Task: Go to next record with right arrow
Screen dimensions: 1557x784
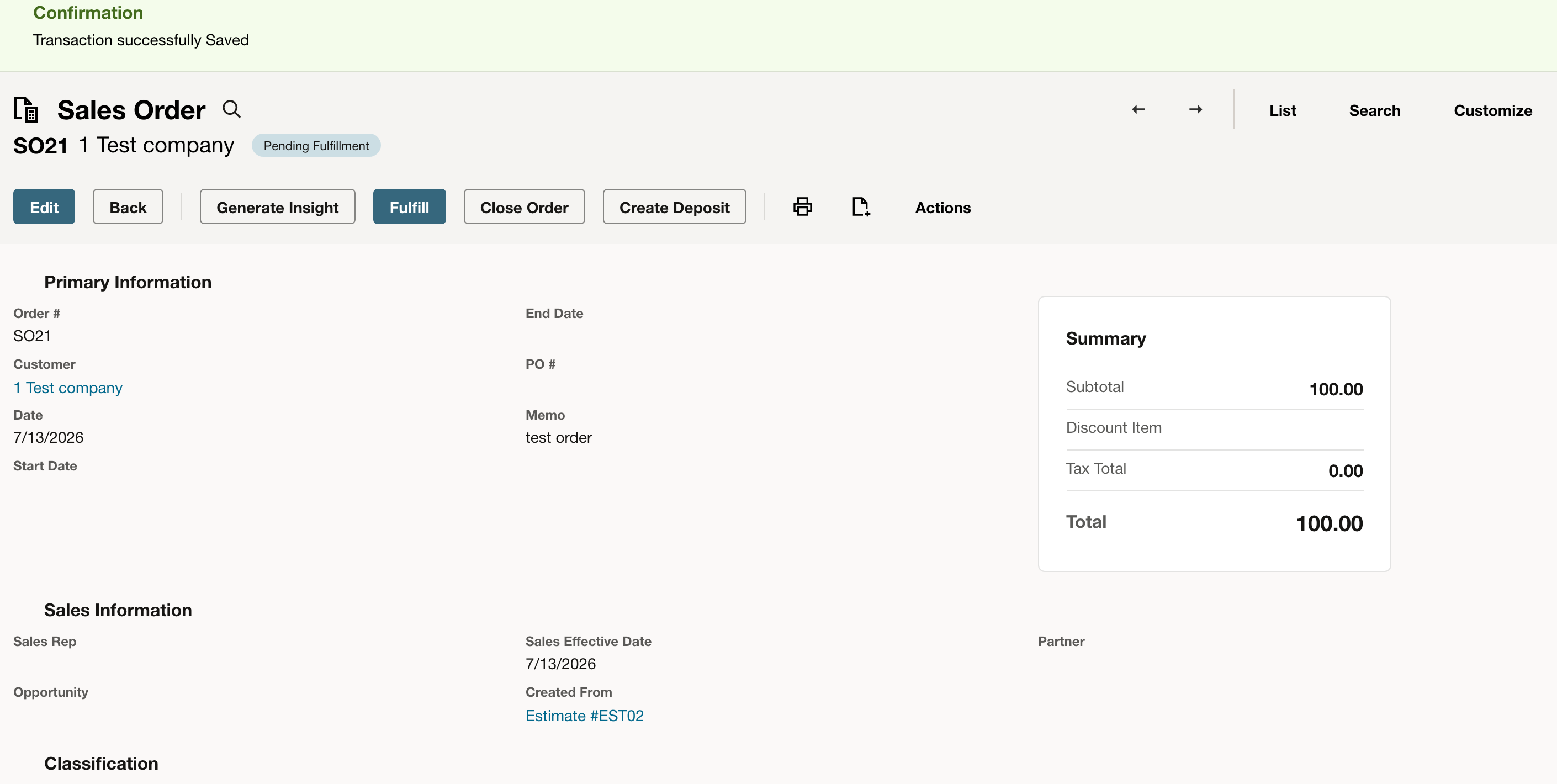Action: 1195,109
